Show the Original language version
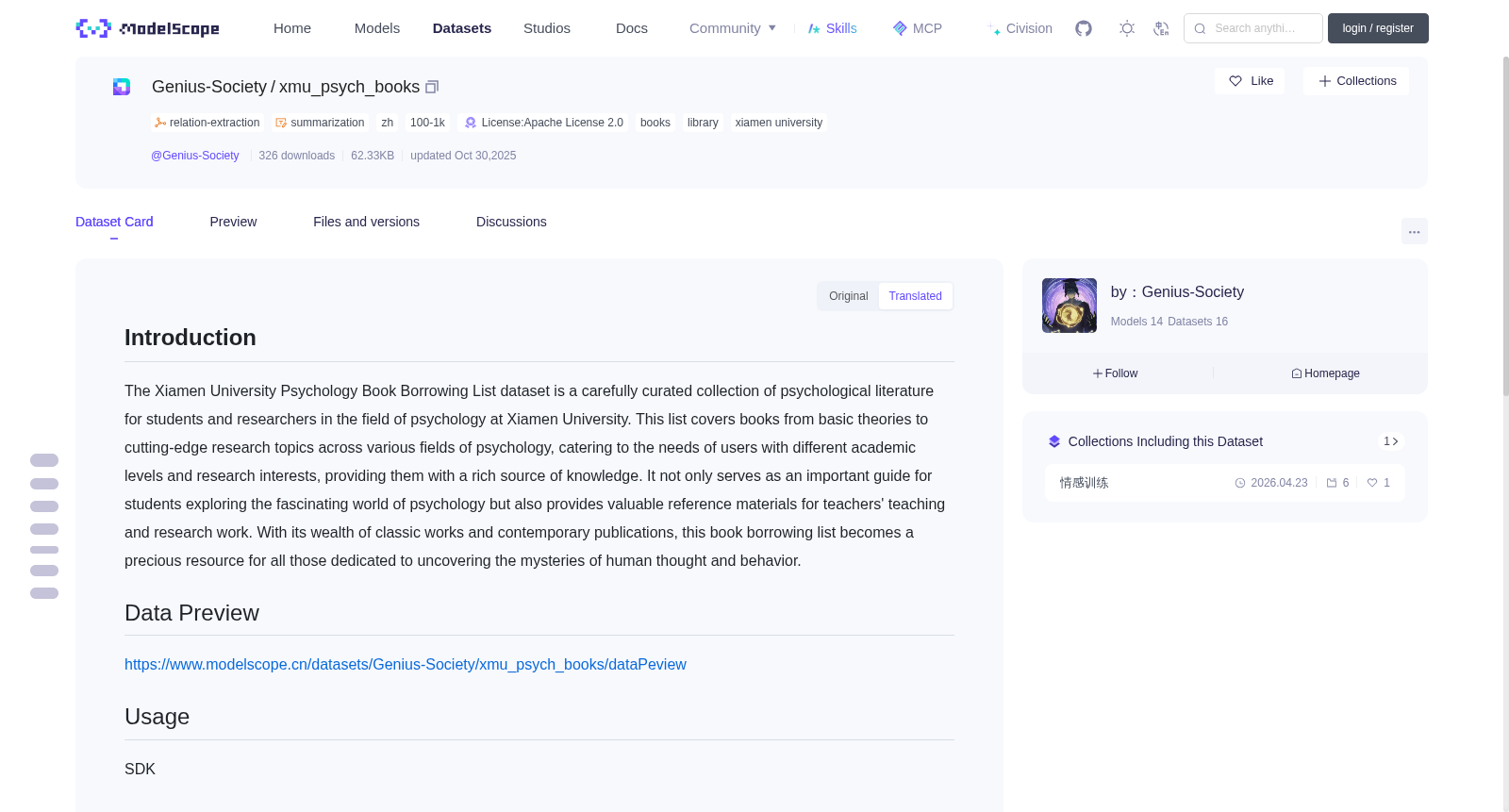1509x812 pixels. (849, 296)
